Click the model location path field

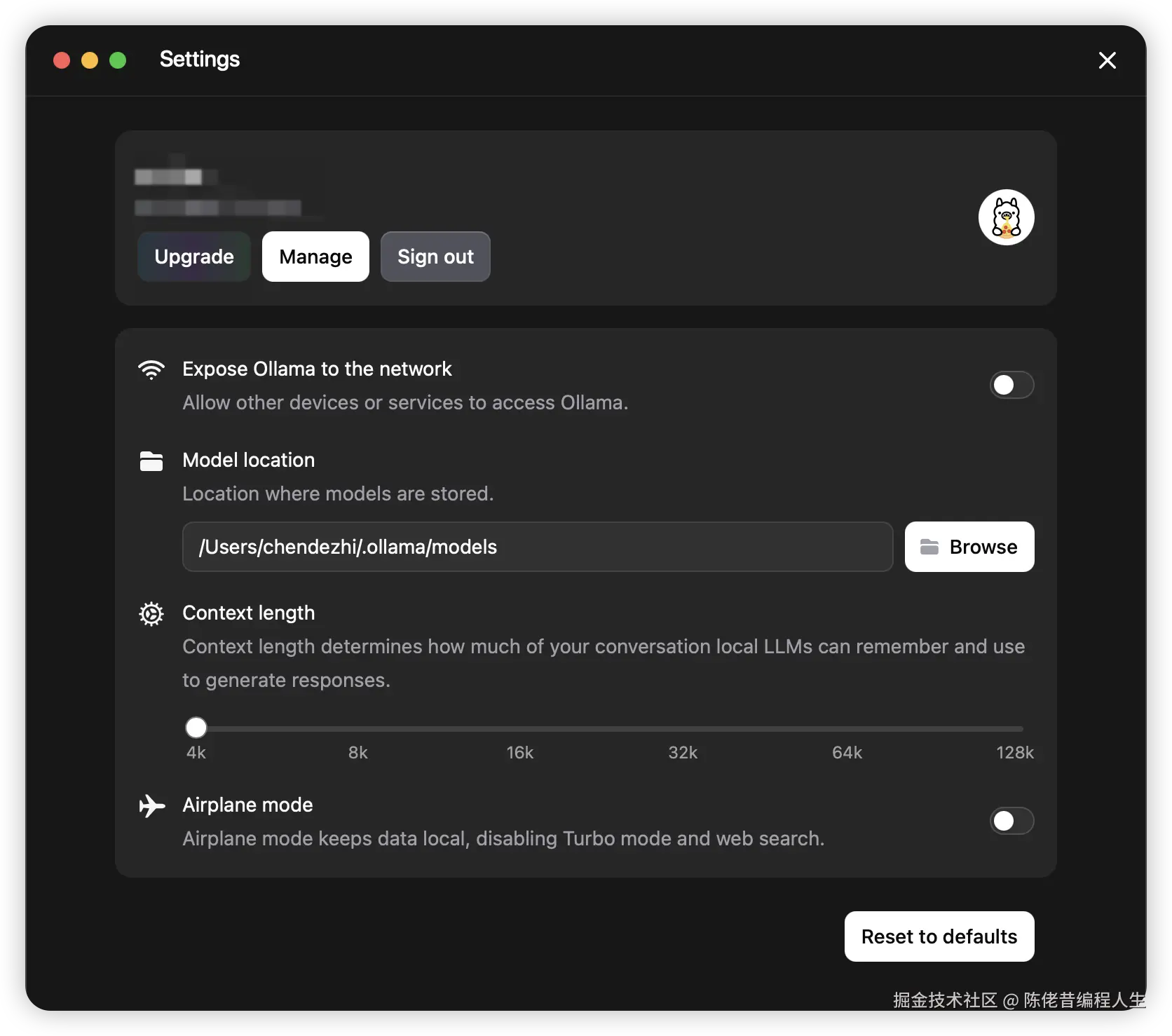tap(538, 547)
